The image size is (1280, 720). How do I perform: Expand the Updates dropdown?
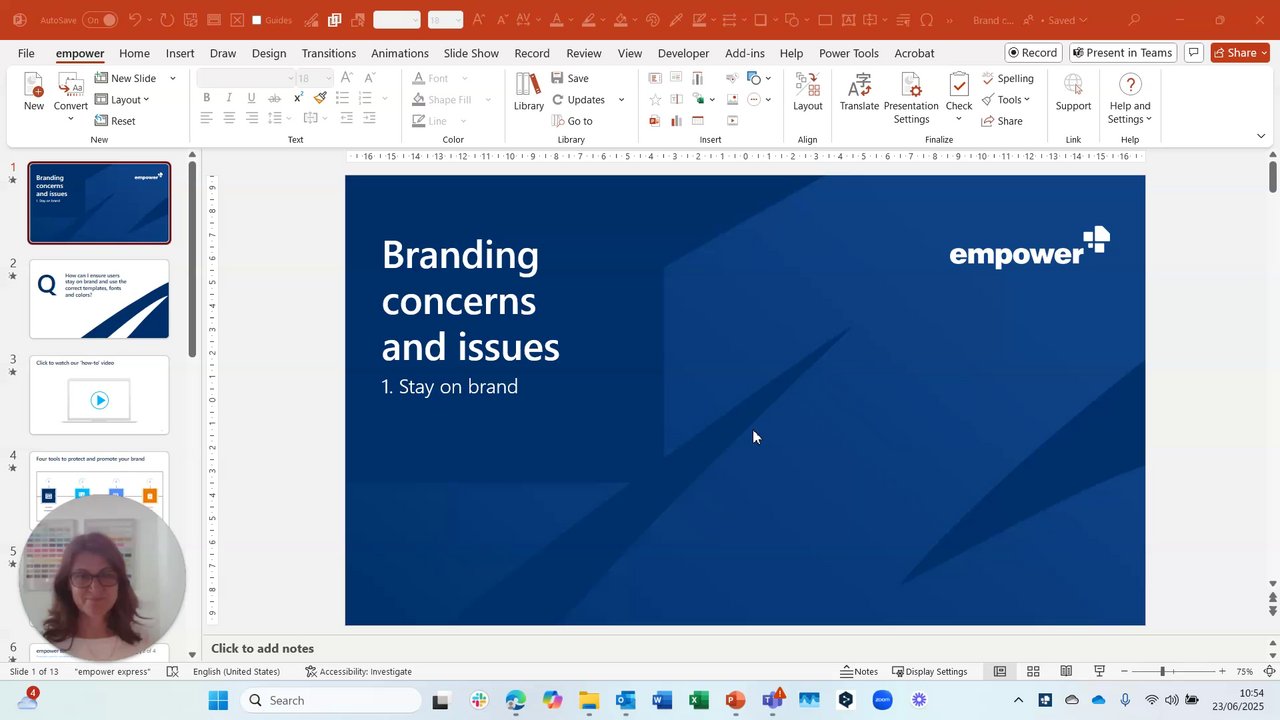click(x=621, y=100)
